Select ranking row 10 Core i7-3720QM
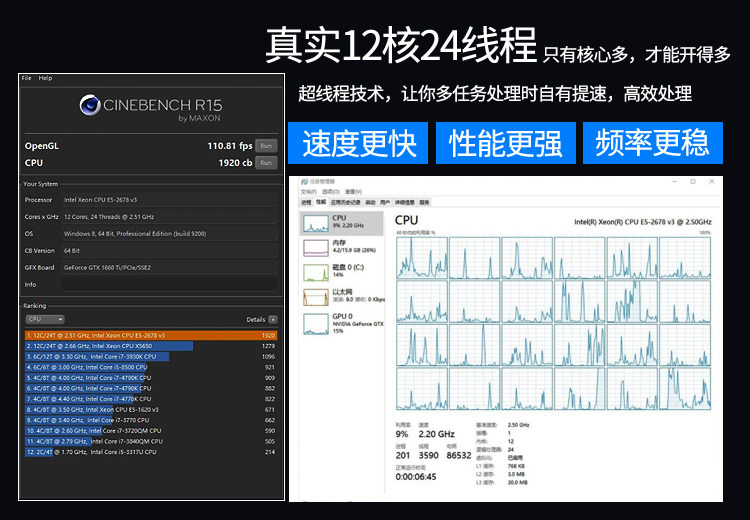750x520 pixels. [151, 431]
